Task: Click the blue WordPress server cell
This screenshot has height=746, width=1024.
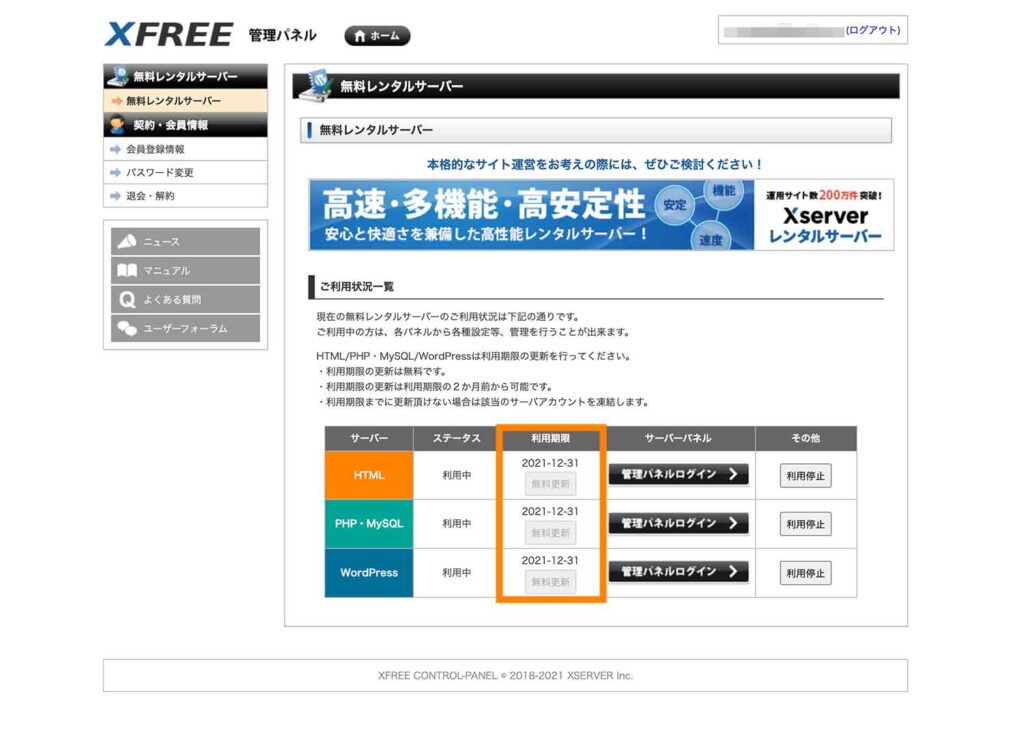Action: click(x=369, y=573)
